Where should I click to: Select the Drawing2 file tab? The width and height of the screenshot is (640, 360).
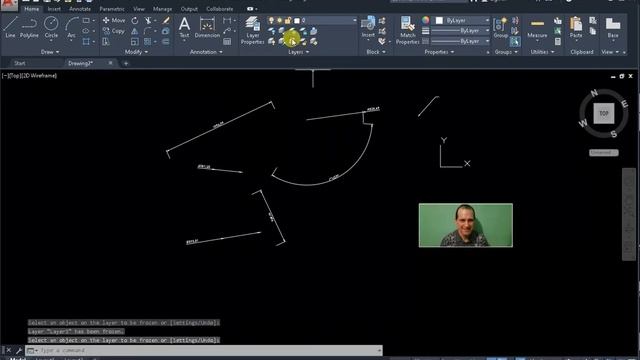(80, 63)
